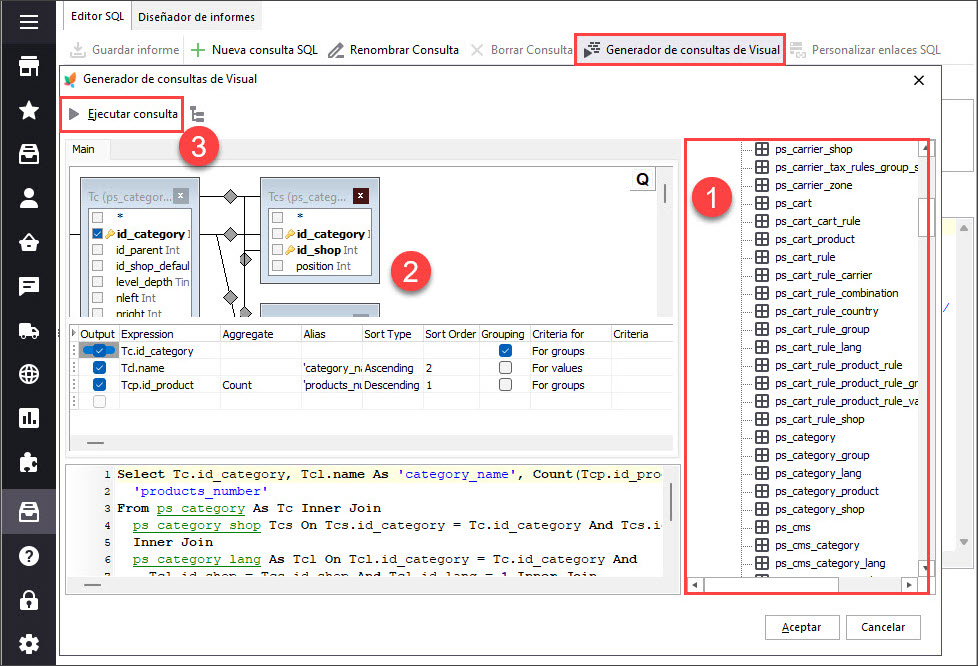The image size is (978, 666).
Task: Create a Nueva consulta SQL
Action: click(254, 50)
